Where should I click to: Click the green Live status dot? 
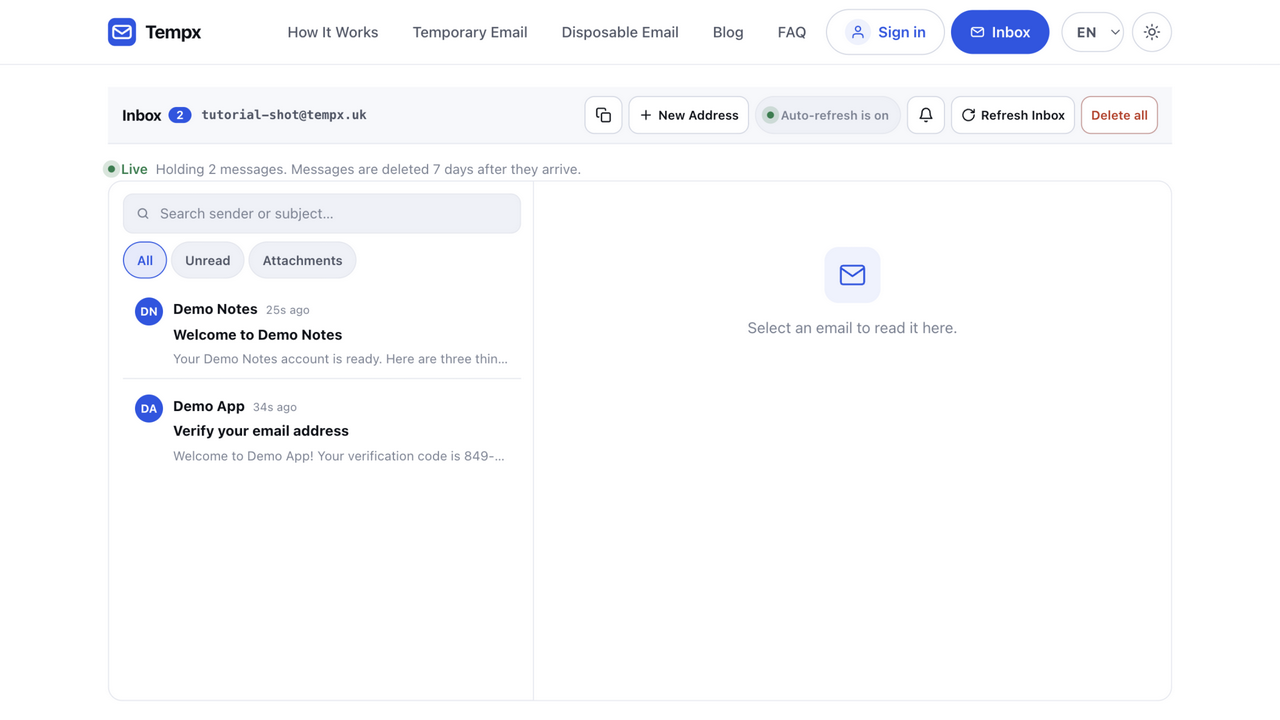pyautogui.click(x=112, y=169)
